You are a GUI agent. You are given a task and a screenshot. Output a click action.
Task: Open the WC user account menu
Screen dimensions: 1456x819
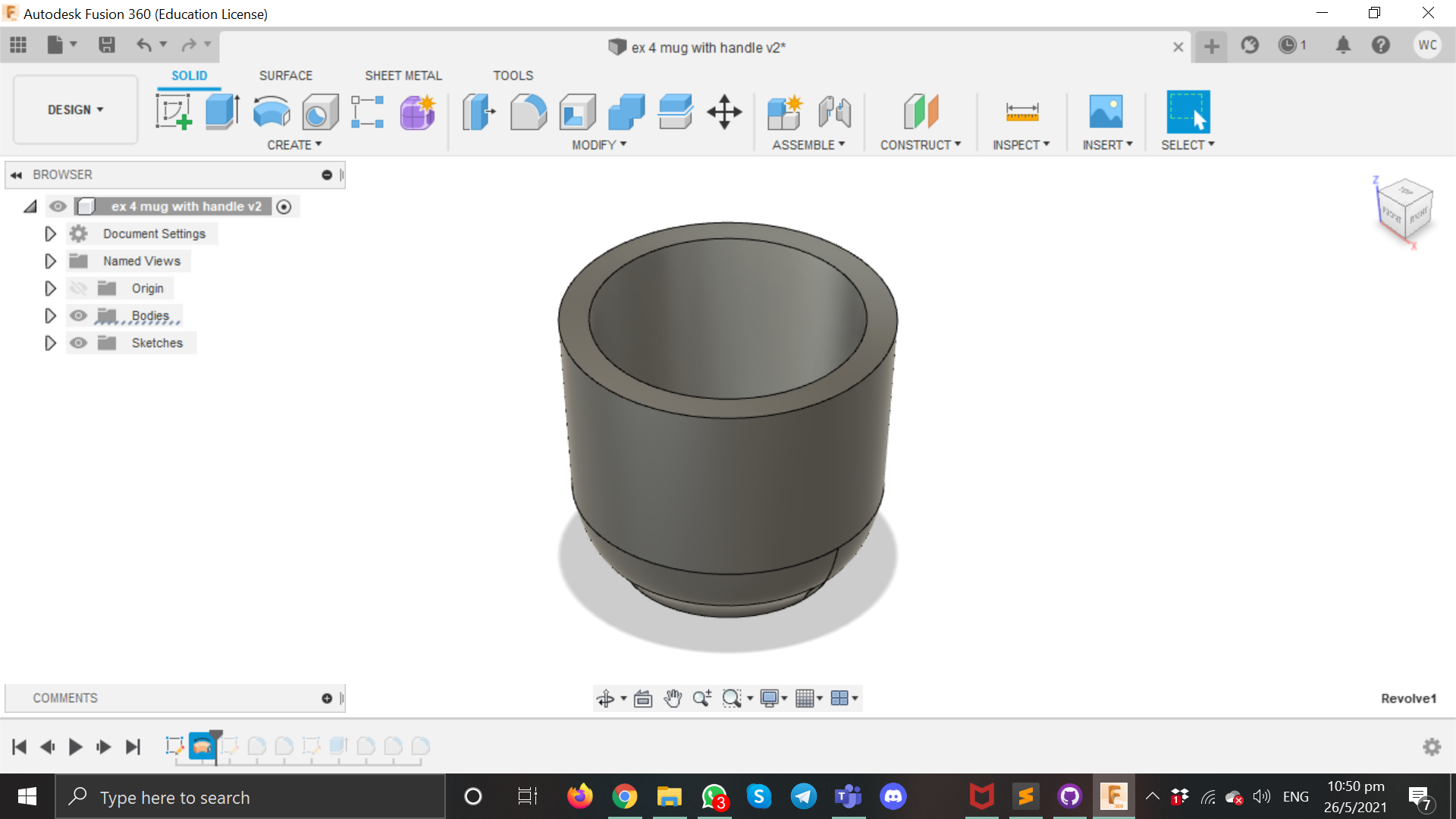(1427, 45)
